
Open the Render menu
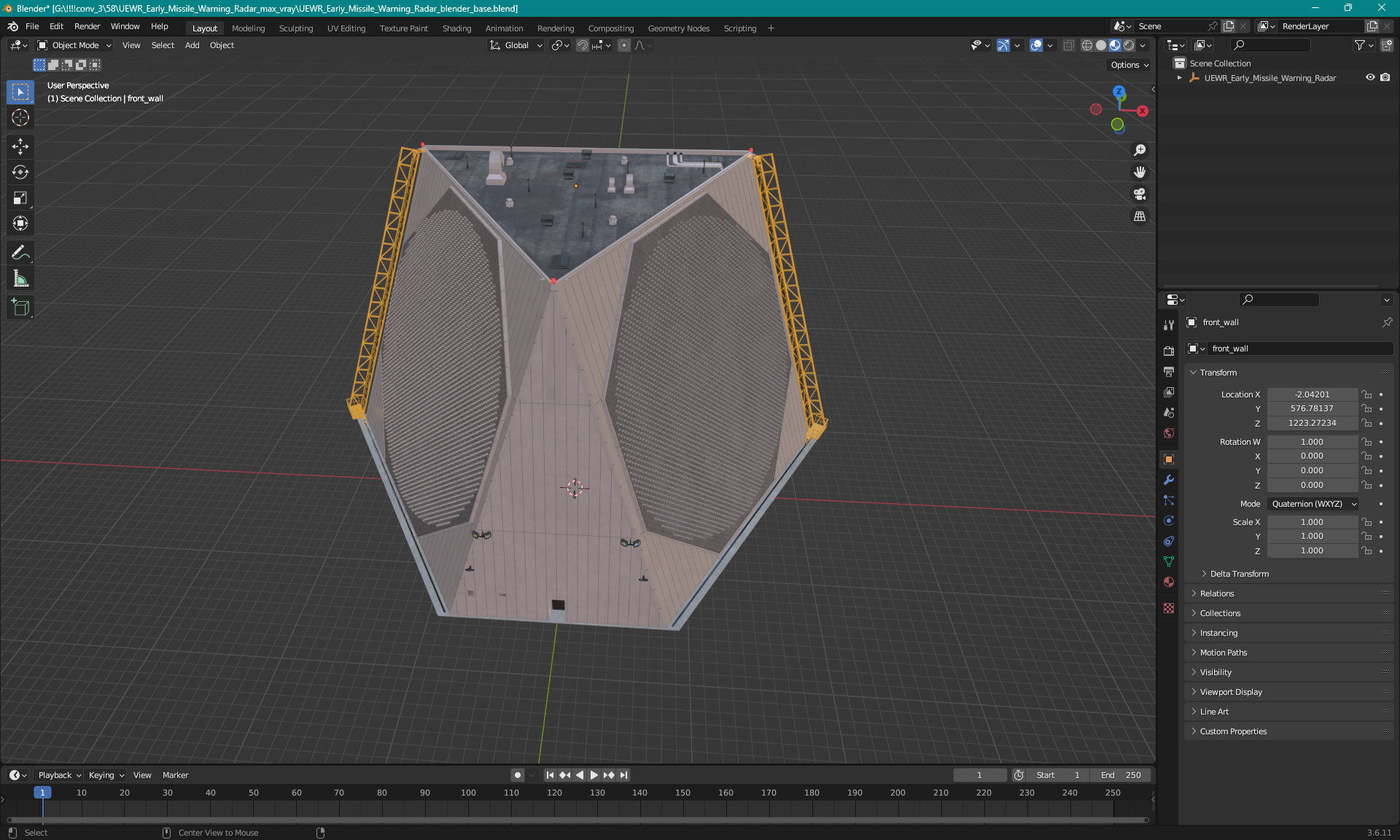[87, 26]
